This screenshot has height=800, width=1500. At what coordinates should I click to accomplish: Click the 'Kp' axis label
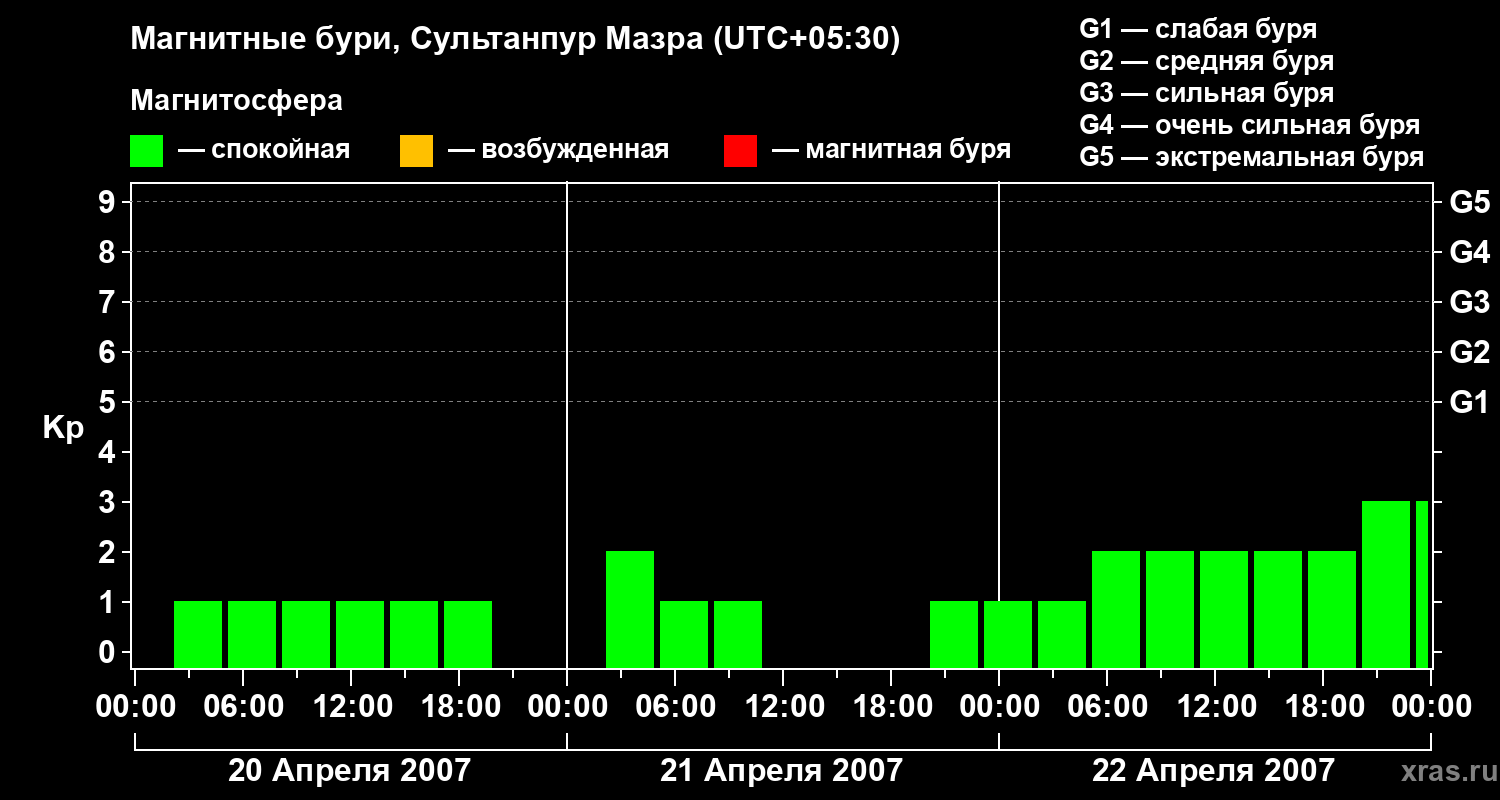63,428
